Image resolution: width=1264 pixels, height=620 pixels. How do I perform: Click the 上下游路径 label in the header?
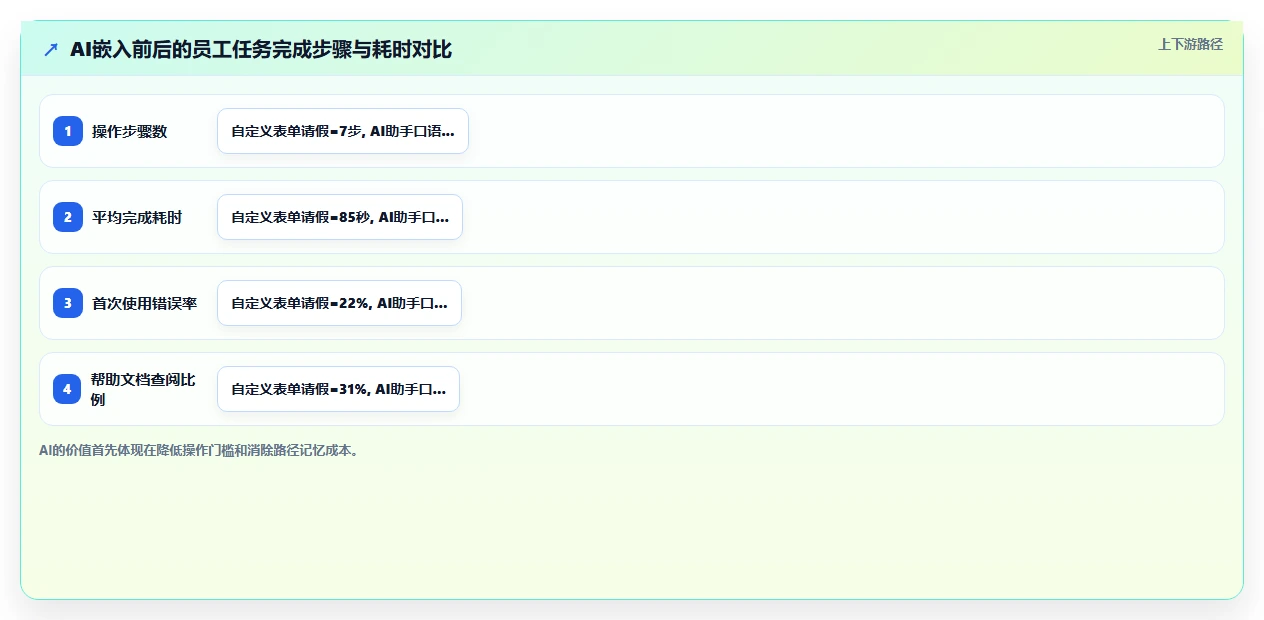click(1190, 44)
